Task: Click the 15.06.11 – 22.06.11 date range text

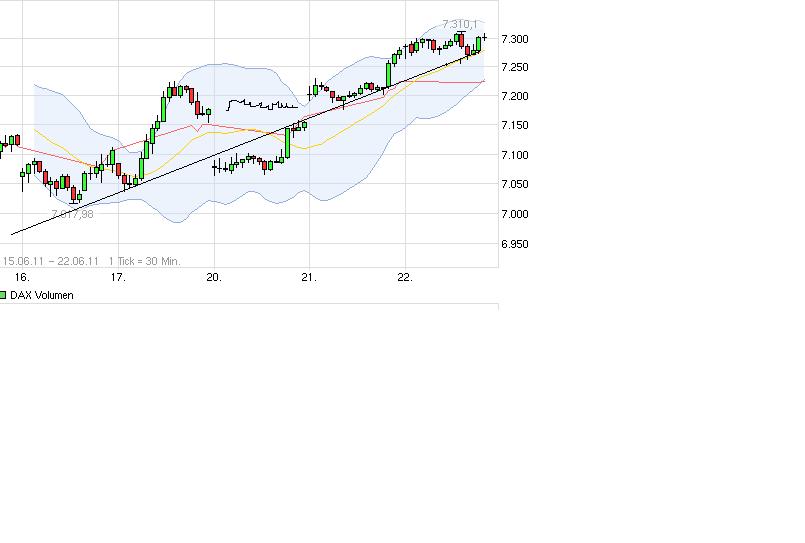Action: [x=50, y=261]
